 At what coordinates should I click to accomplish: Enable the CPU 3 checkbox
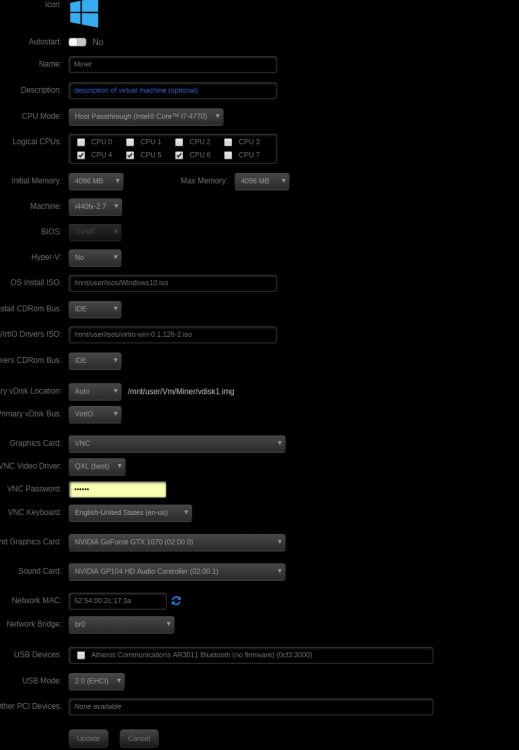coord(228,142)
